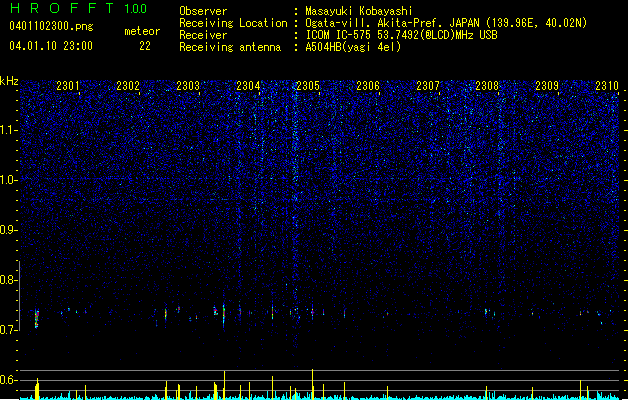Click the 2309 time marker
629x400 pixels.
pos(547,86)
